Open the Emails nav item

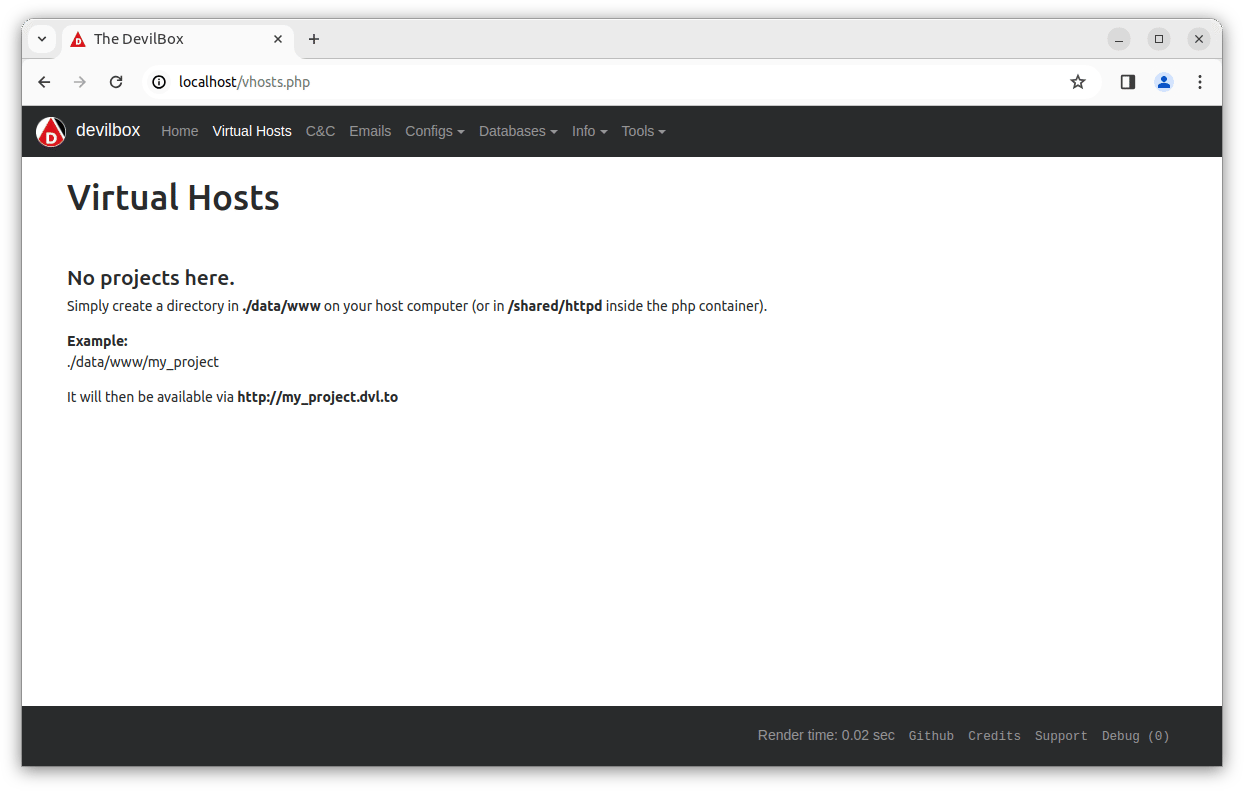coord(370,131)
